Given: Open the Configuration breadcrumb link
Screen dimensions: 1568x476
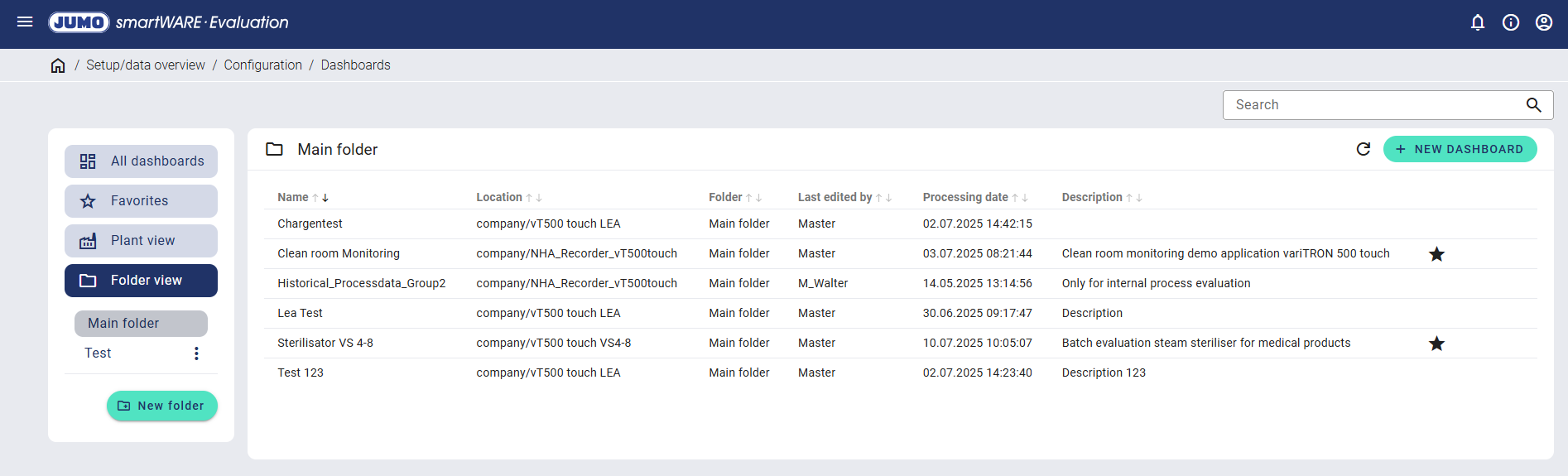Looking at the screenshot, I should click(262, 65).
